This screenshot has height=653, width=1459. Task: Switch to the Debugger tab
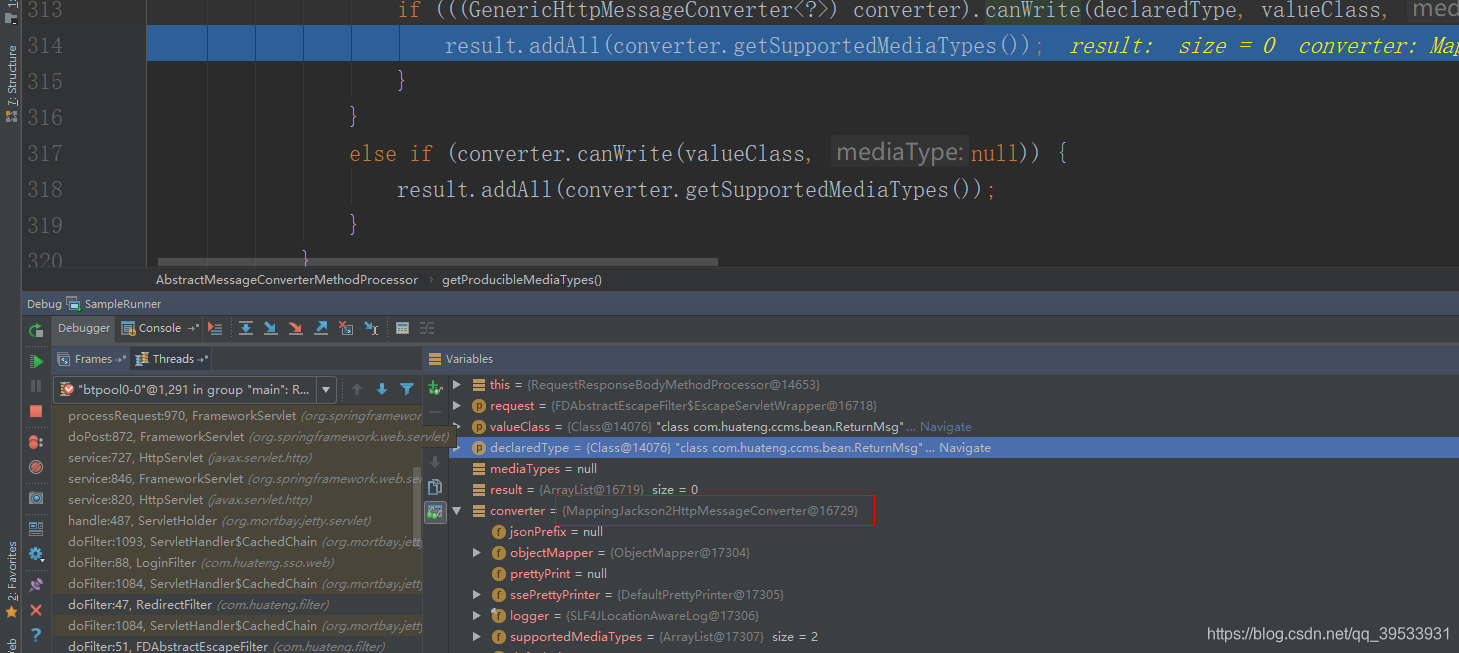point(84,328)
